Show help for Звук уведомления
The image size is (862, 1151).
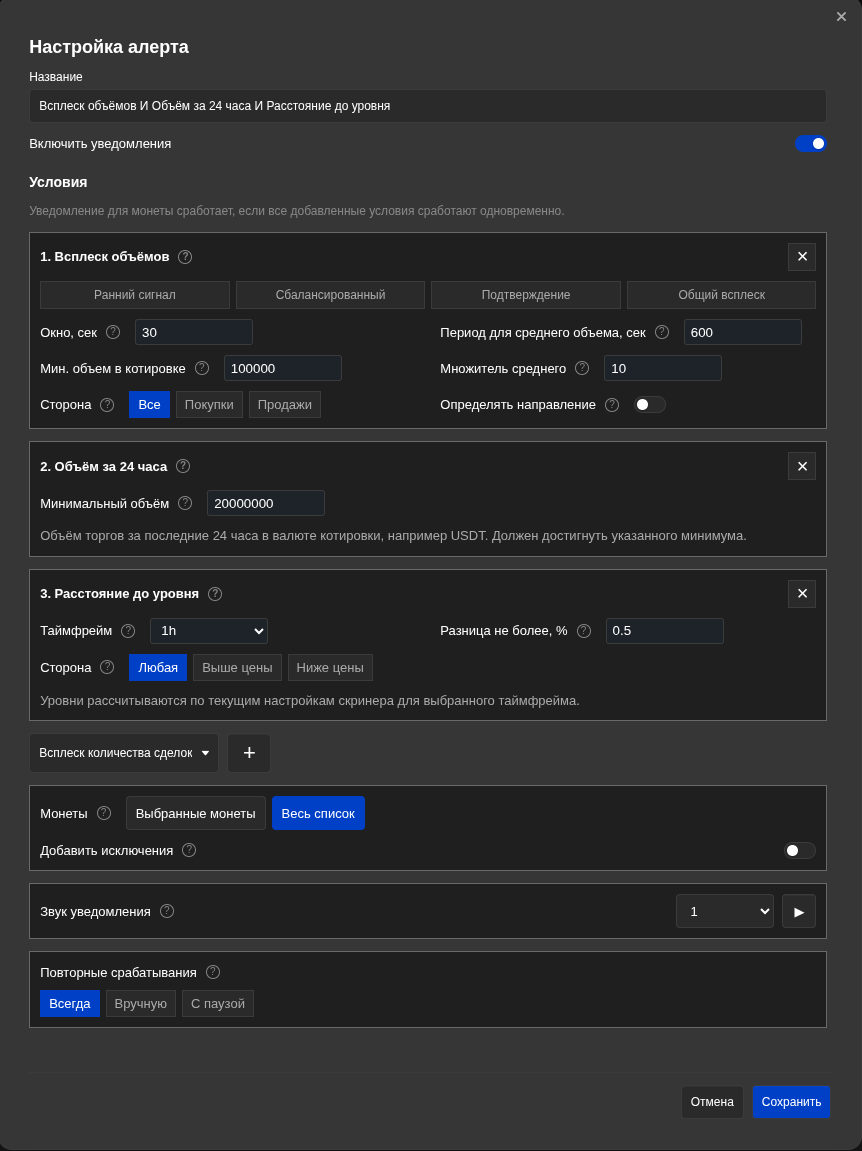pyautogui.click(x=167, y=911)
